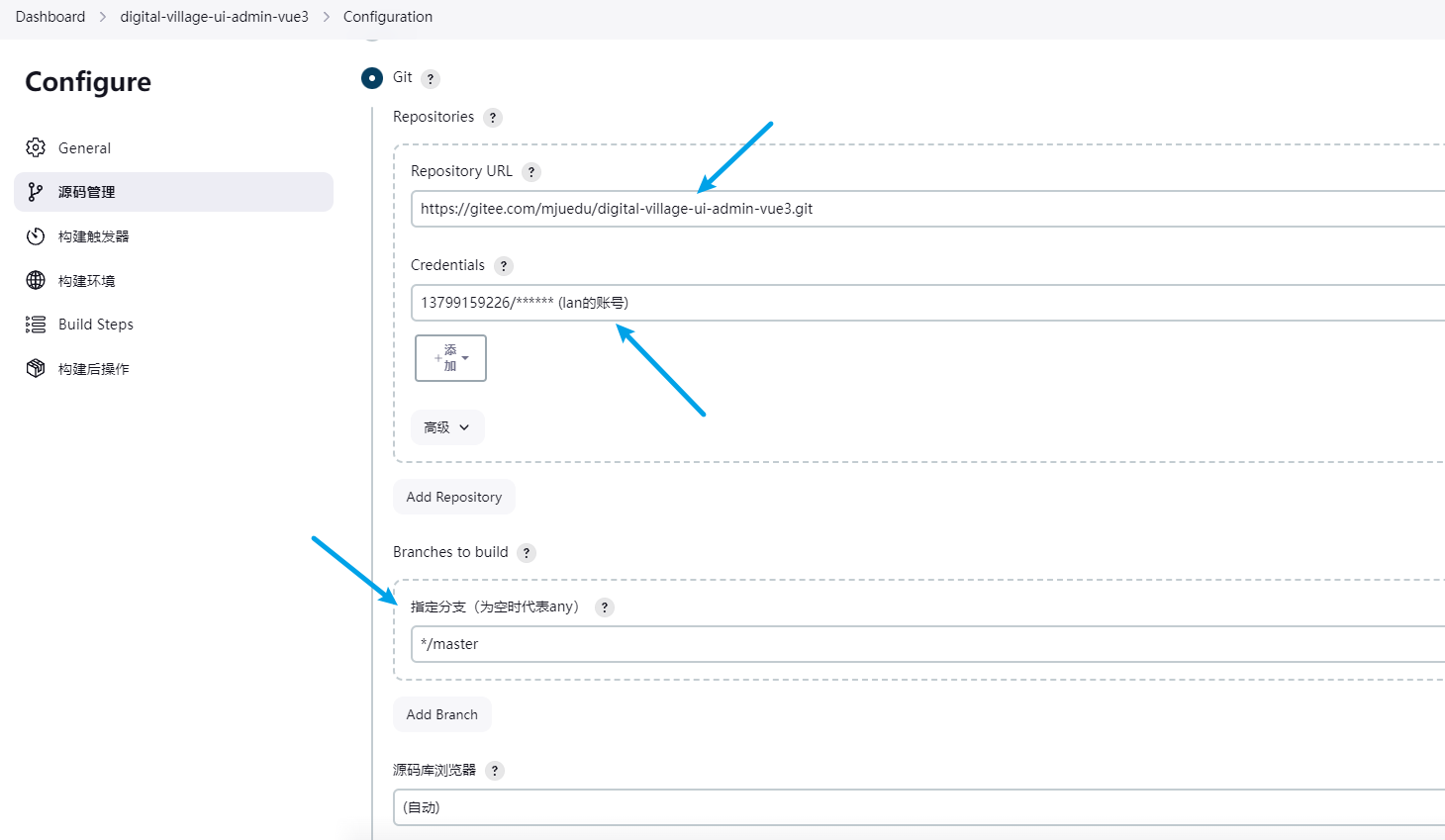Go to 构建触发器 section

[94, 236]
